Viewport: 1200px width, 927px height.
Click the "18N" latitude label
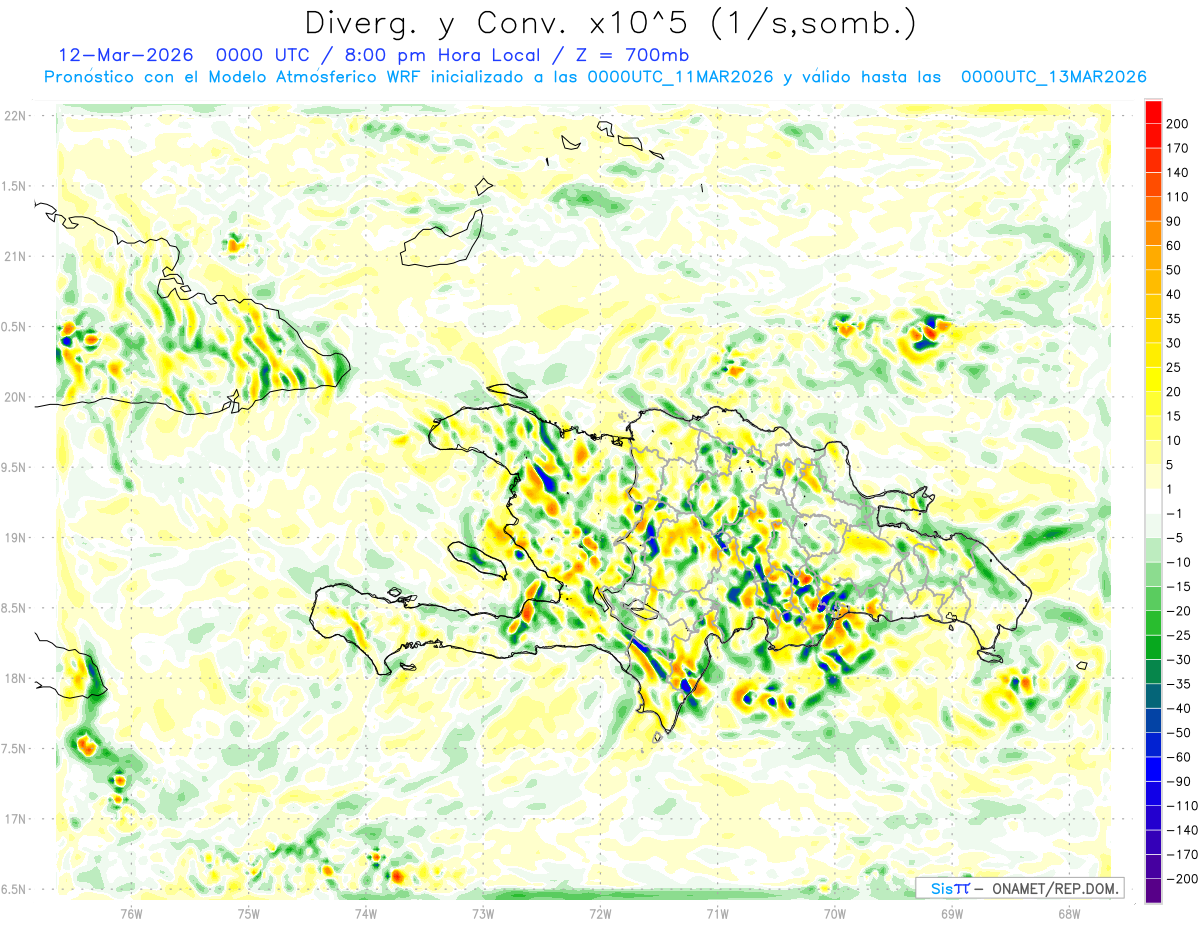click(x=15, y=679)
